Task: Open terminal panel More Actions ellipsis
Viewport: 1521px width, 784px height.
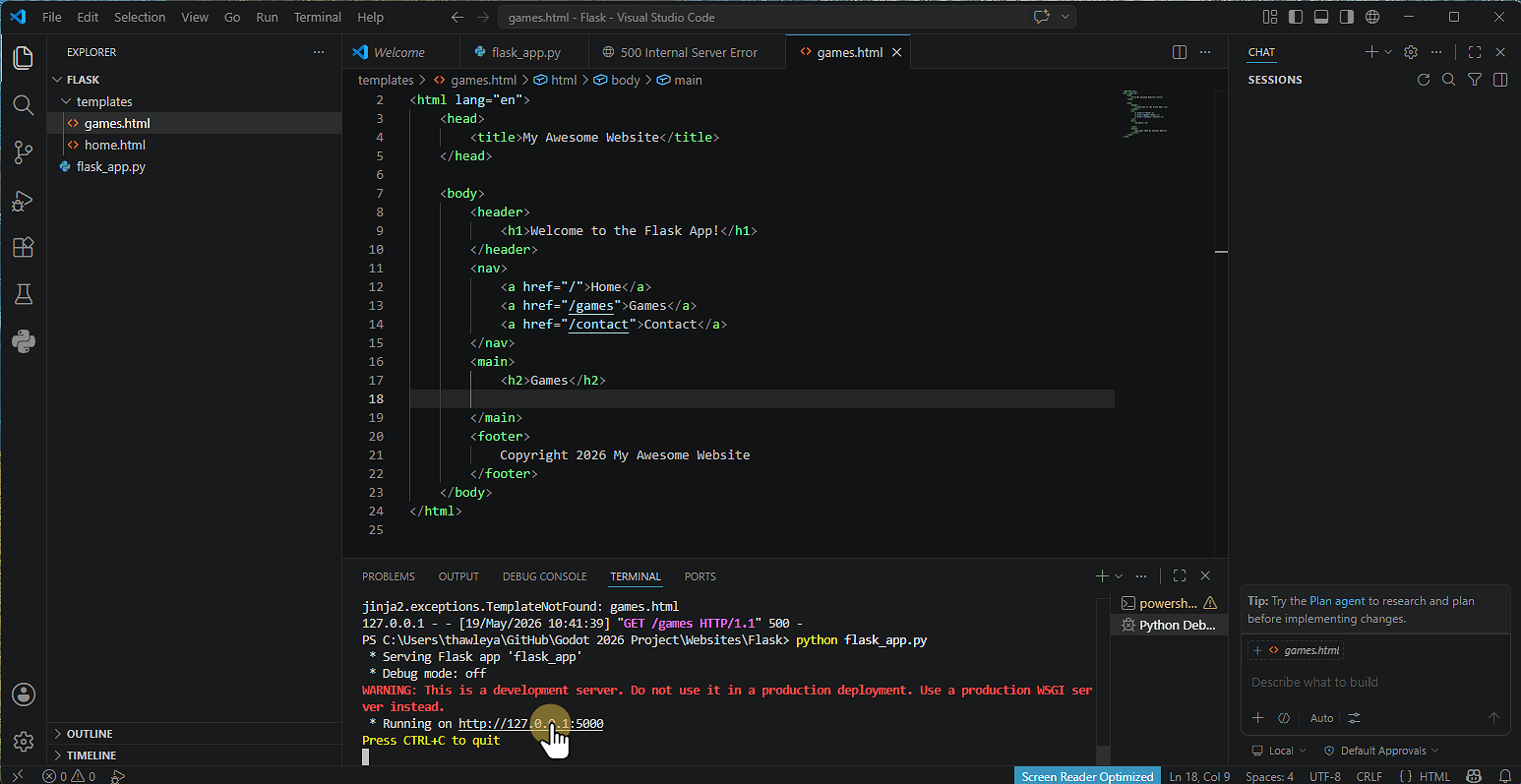Action: (1141, 576)
